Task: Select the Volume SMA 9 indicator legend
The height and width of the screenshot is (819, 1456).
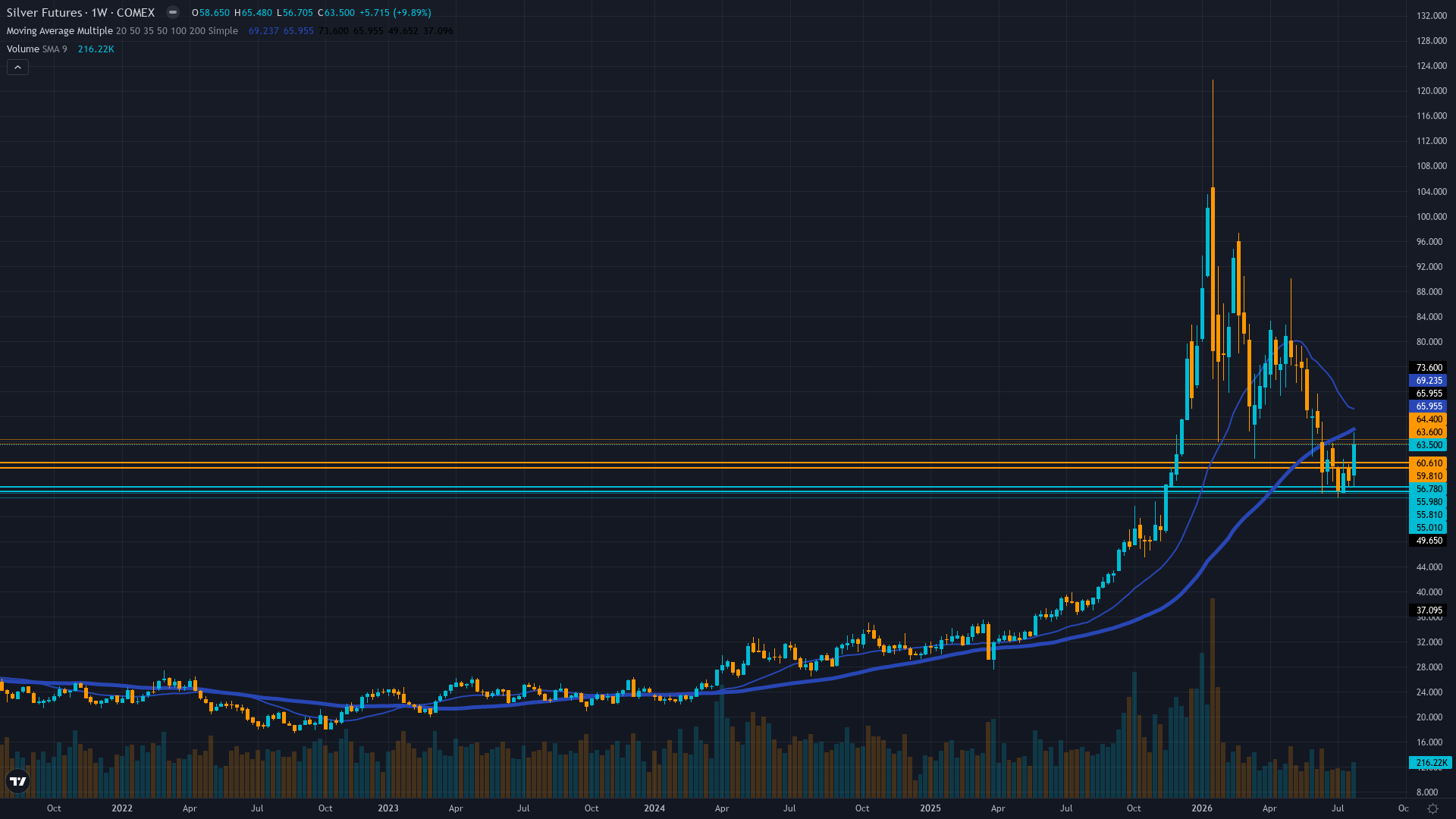Action: tap(36, 49)
